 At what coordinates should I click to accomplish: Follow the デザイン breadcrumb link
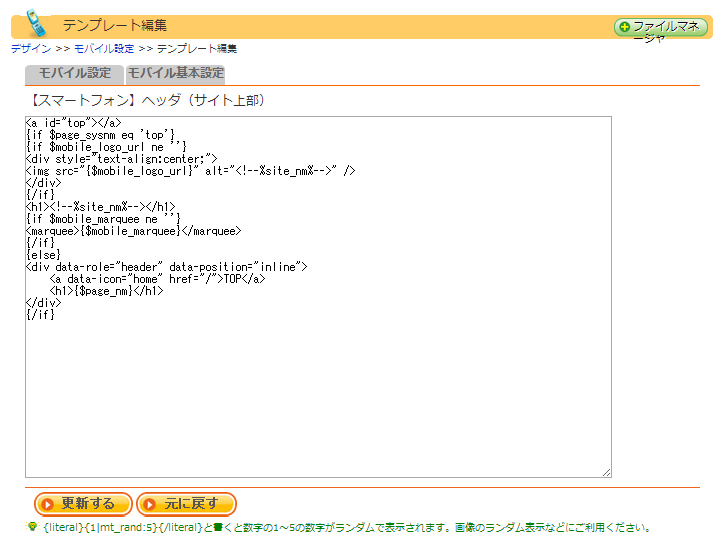(31, 49)
